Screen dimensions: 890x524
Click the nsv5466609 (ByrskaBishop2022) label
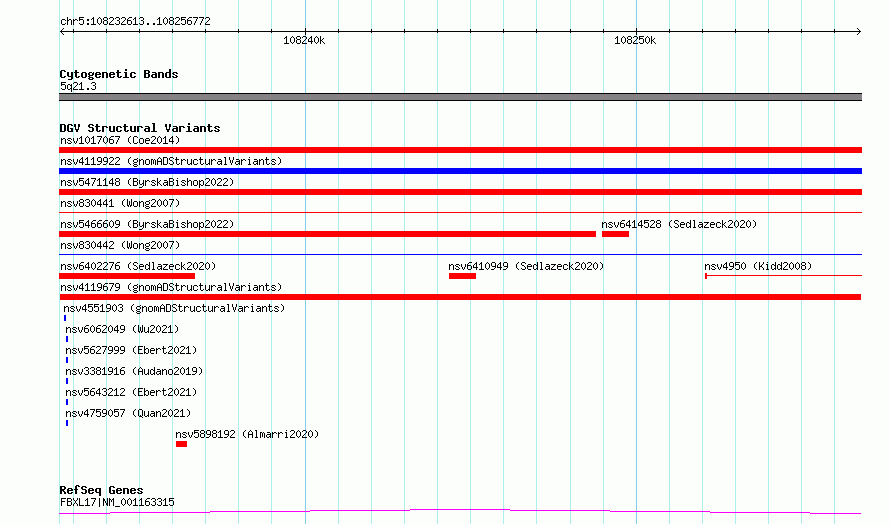(147, 224)
